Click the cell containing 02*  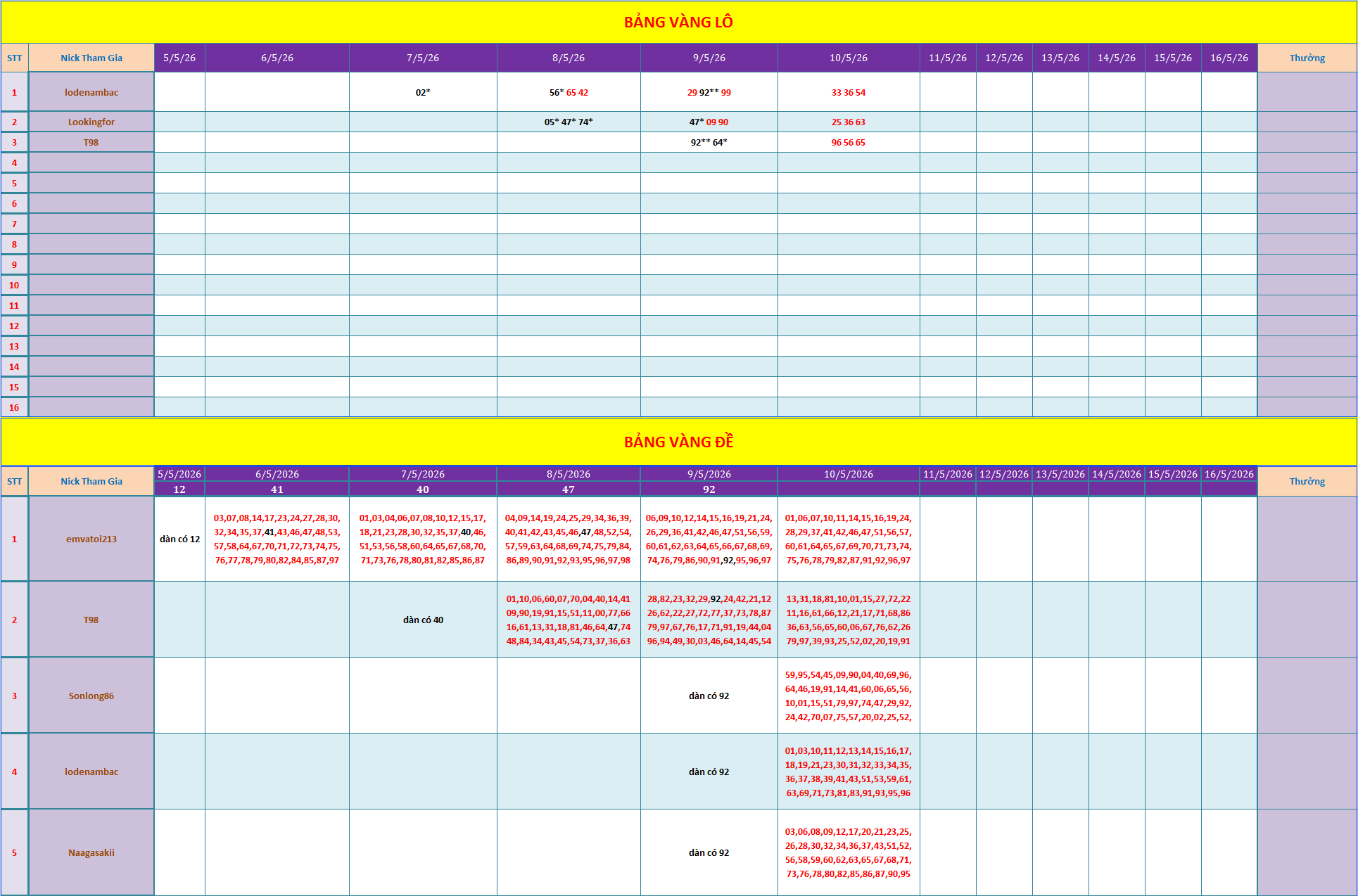[423, 92]
